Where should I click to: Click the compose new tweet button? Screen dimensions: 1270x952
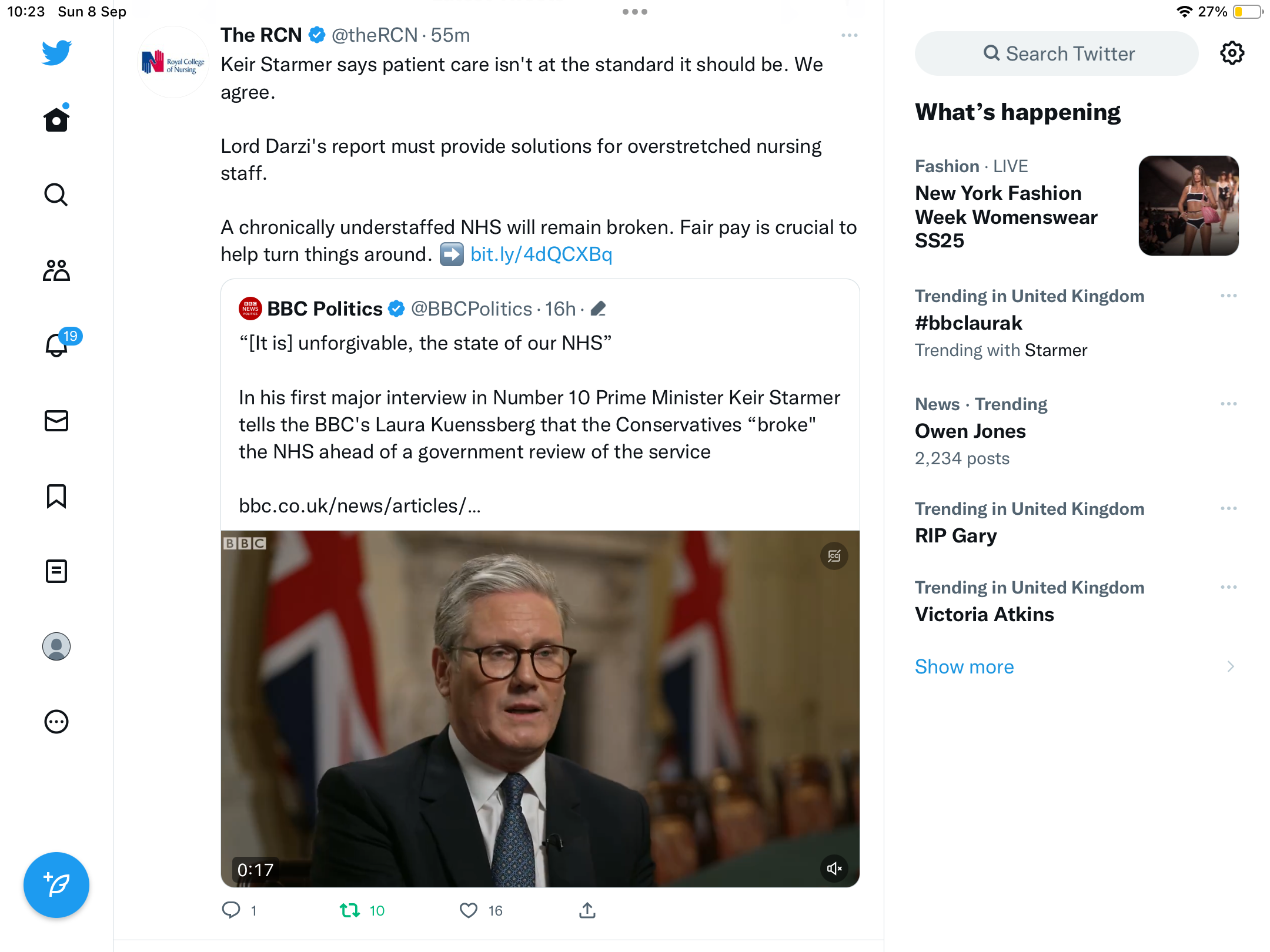coord(56,885)
